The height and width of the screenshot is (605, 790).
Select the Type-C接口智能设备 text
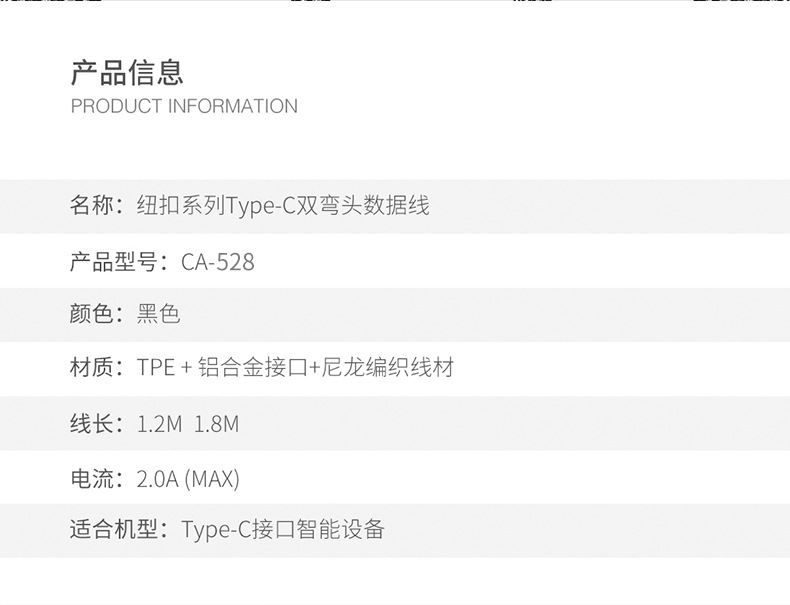pyautogui.click(x=283, y=529)
